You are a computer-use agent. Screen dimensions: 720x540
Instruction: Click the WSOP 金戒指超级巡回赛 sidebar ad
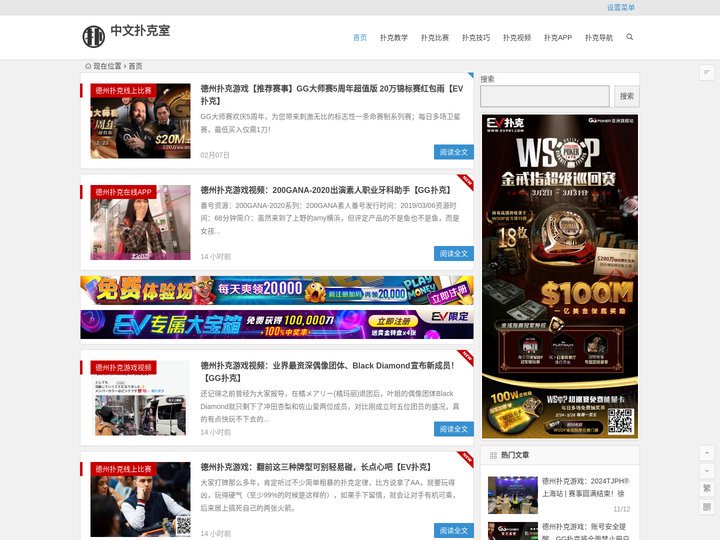[560, 276]
